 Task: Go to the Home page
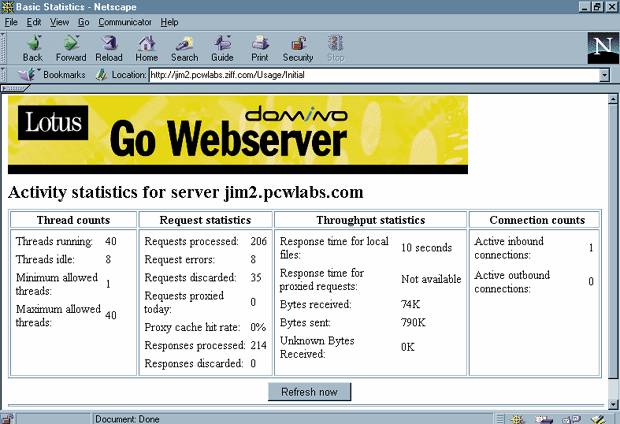click(147, 48)
